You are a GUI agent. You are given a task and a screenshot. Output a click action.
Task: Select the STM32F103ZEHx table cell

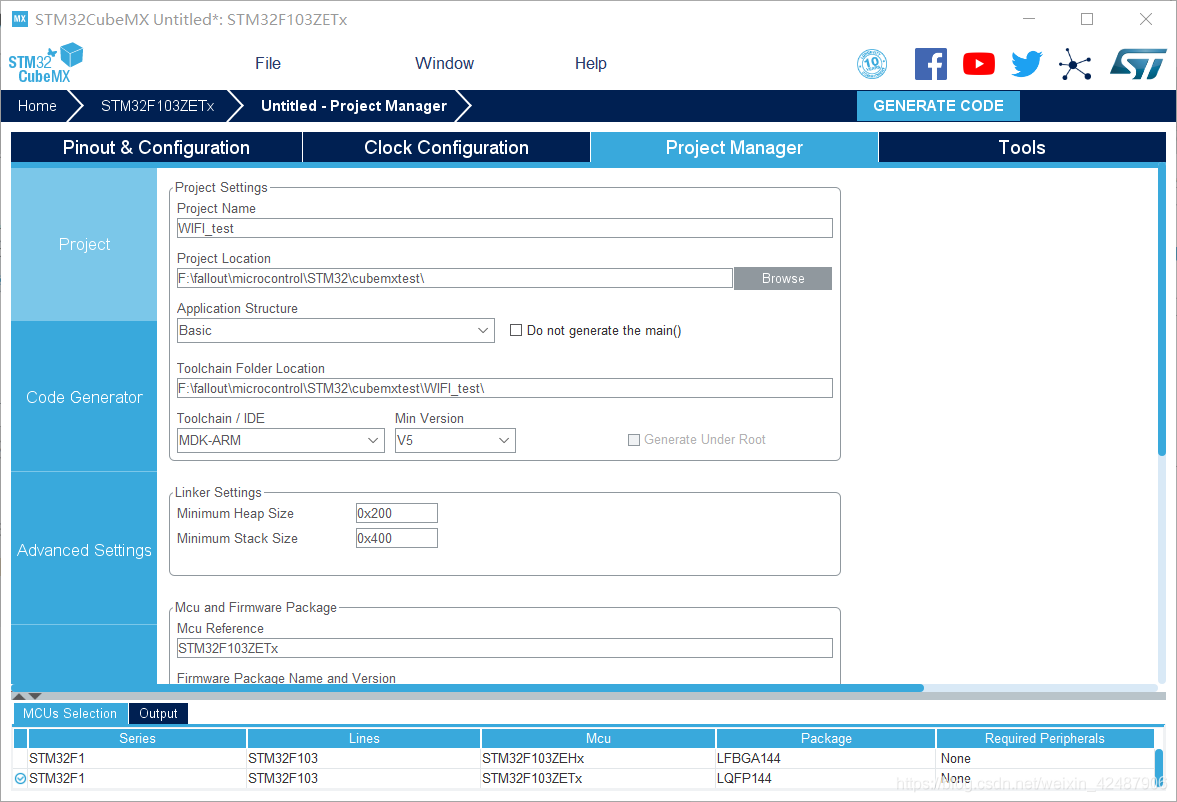click(598, 758)
